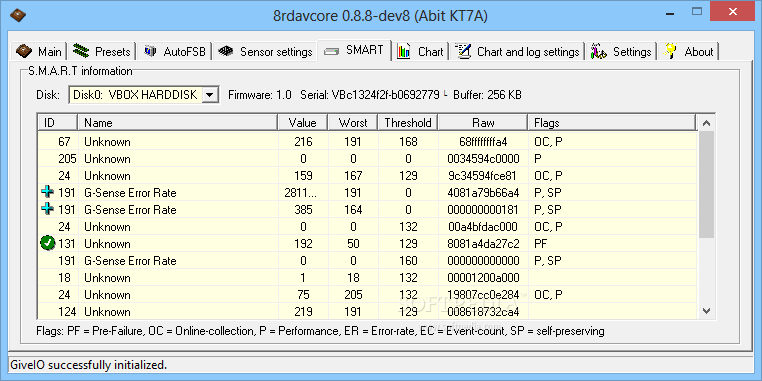Click raw value 68ffffffffa4
Screen dimensions: 762x381
pos(483,141)
